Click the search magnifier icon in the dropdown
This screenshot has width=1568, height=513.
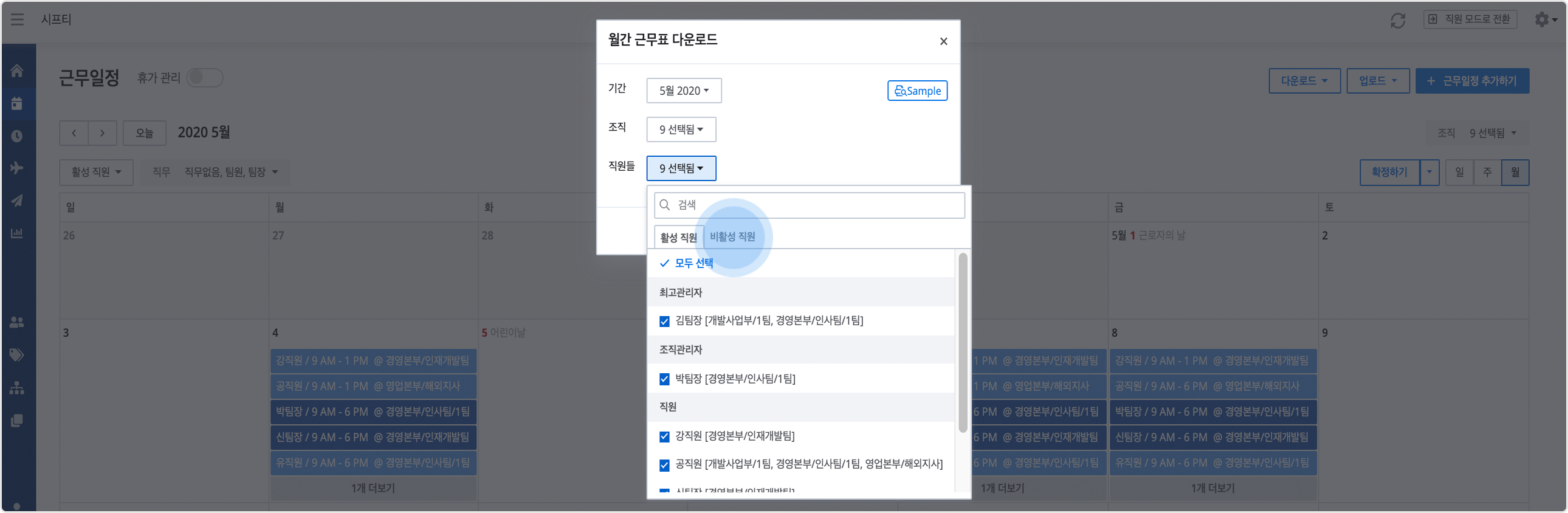pyautogui.click(x=665, y=205)
